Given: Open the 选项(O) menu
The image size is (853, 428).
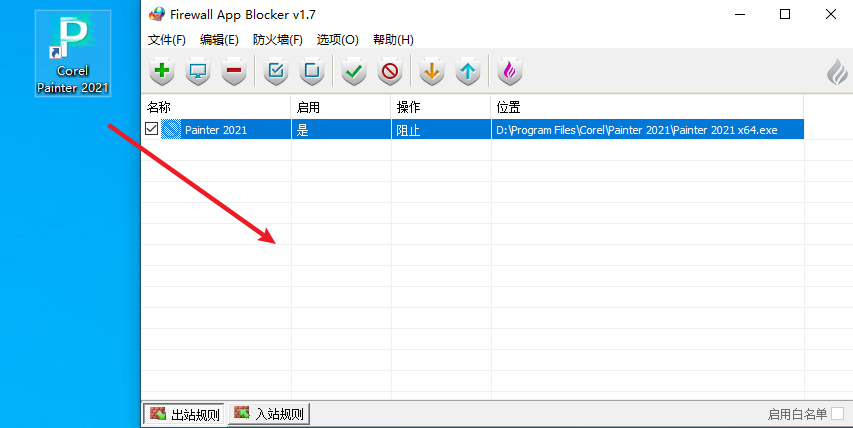Looking at the screenshot, I should coord(338,40).
